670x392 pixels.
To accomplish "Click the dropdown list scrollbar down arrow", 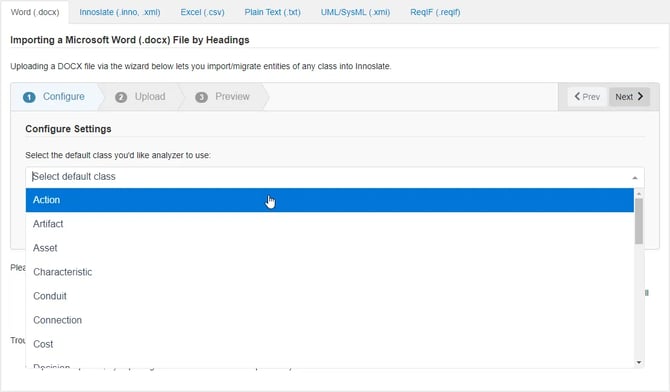I will [x=639, y=363].
